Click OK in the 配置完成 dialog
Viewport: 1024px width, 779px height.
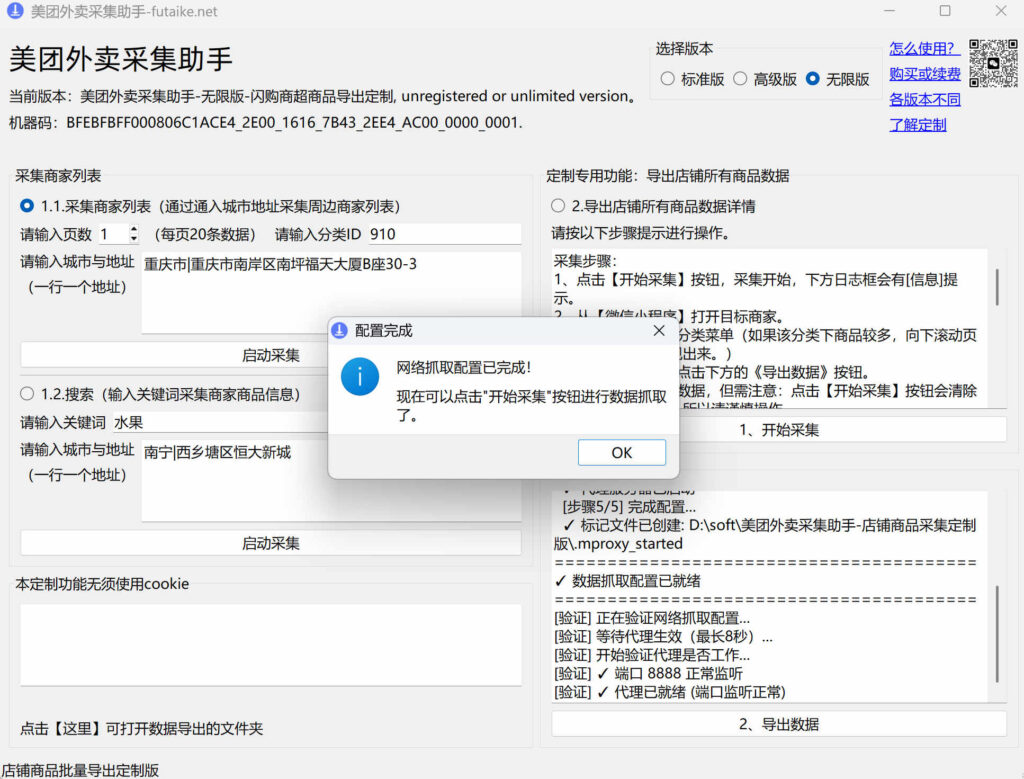(621, 453)
